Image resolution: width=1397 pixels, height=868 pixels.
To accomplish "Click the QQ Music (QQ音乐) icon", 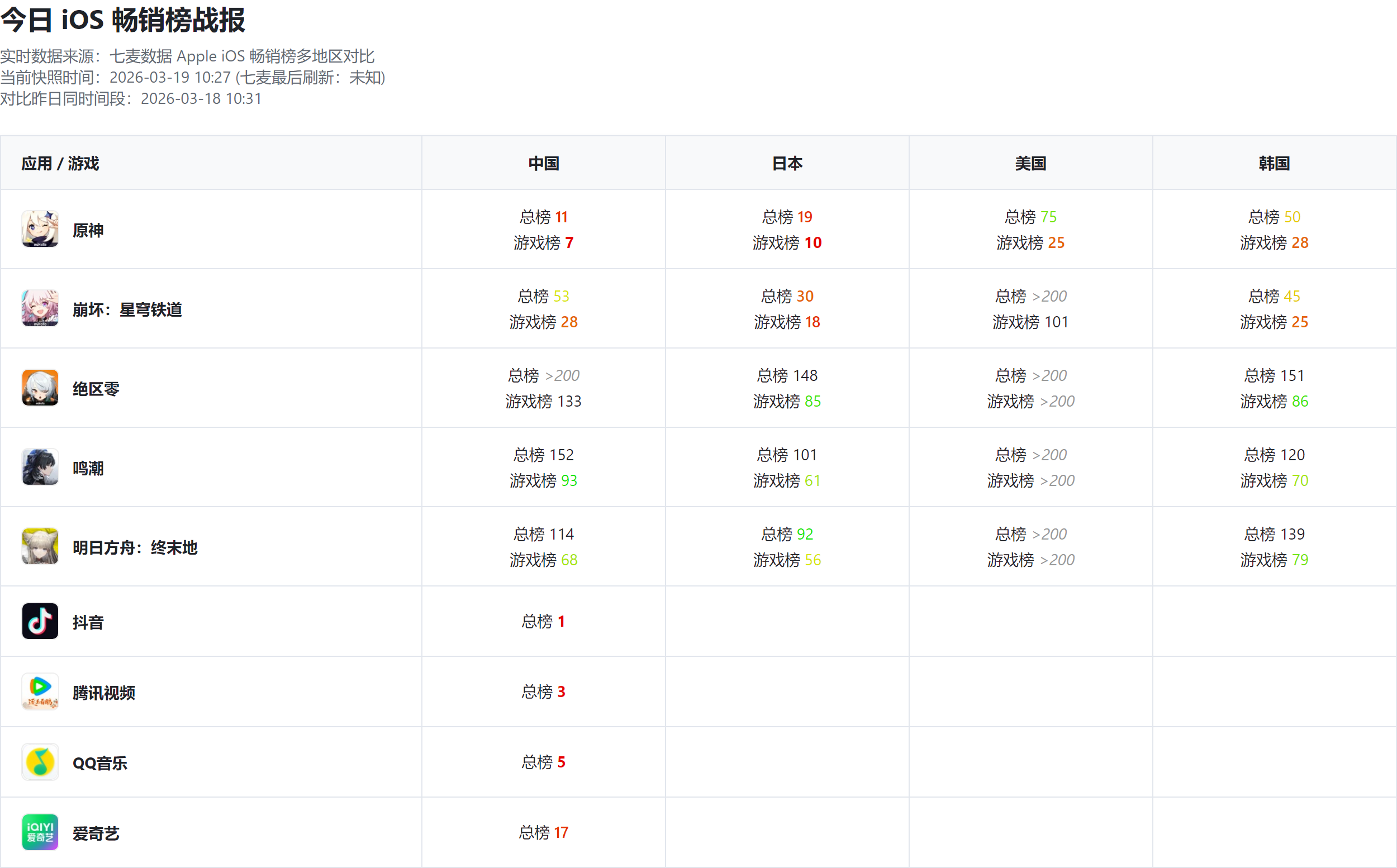I will [40, 762].
